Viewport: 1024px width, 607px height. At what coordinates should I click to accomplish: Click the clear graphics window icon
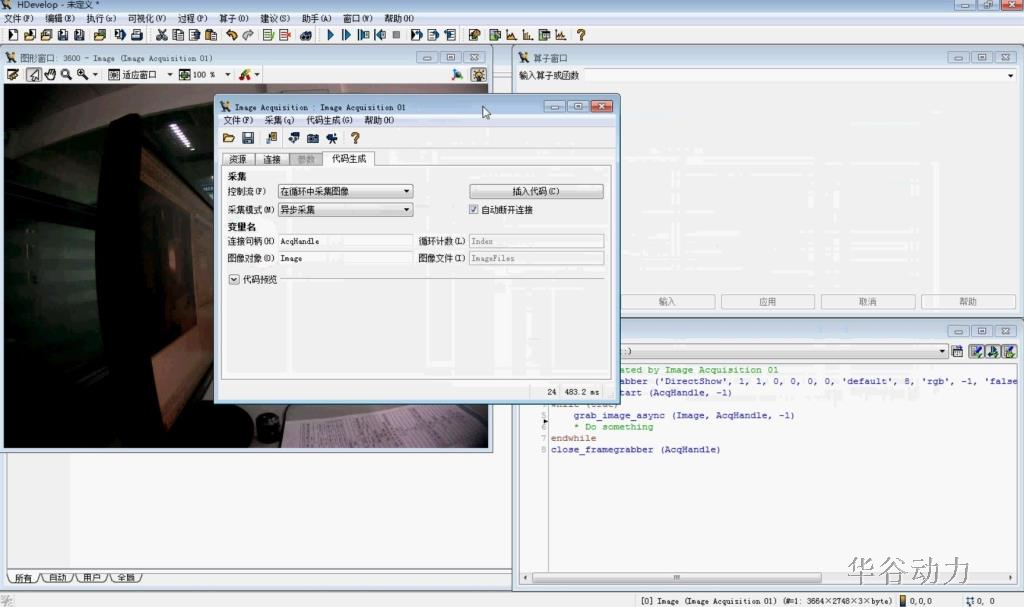pyautogui.click(x=13, y=74)
